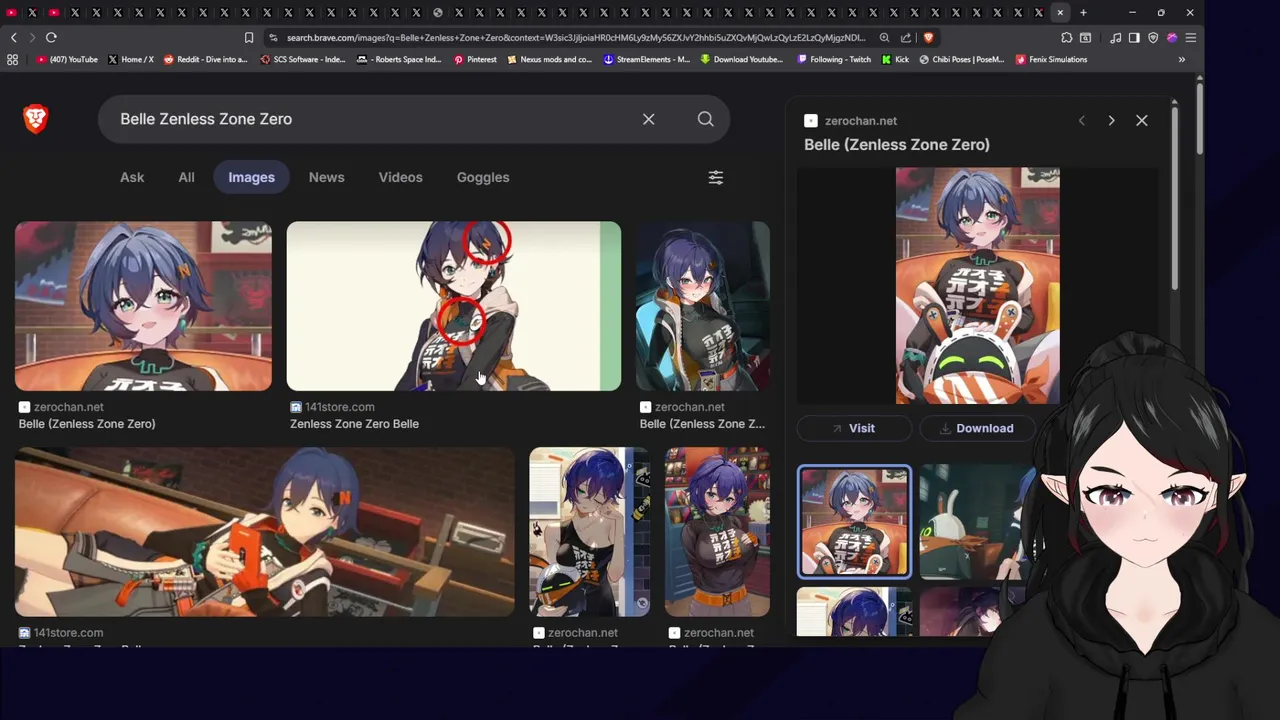Select the highlighted first related thumbnail in panel
1280x720 pixels.
854,522
